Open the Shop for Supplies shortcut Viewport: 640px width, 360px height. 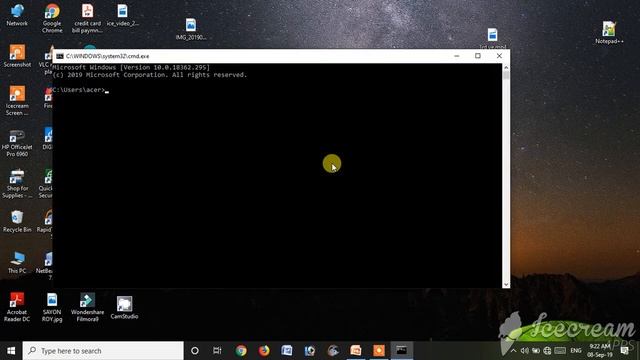(x=17, y=184)
